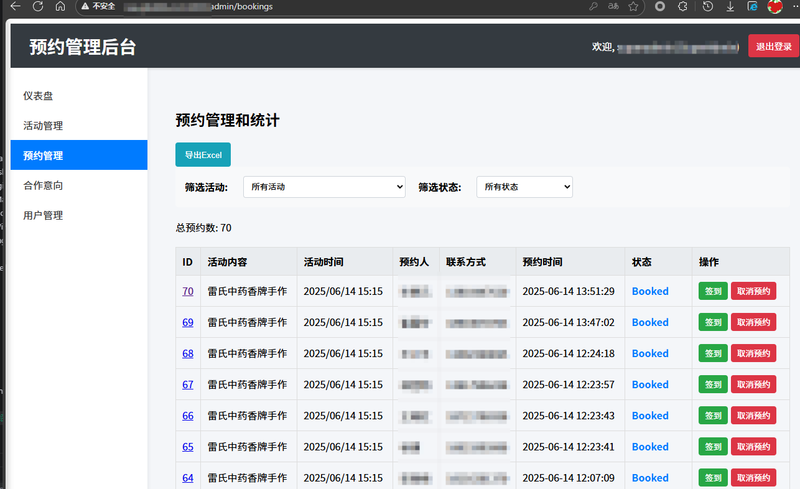
Task: Open browser history clock icon
Action: pos(707,6)
